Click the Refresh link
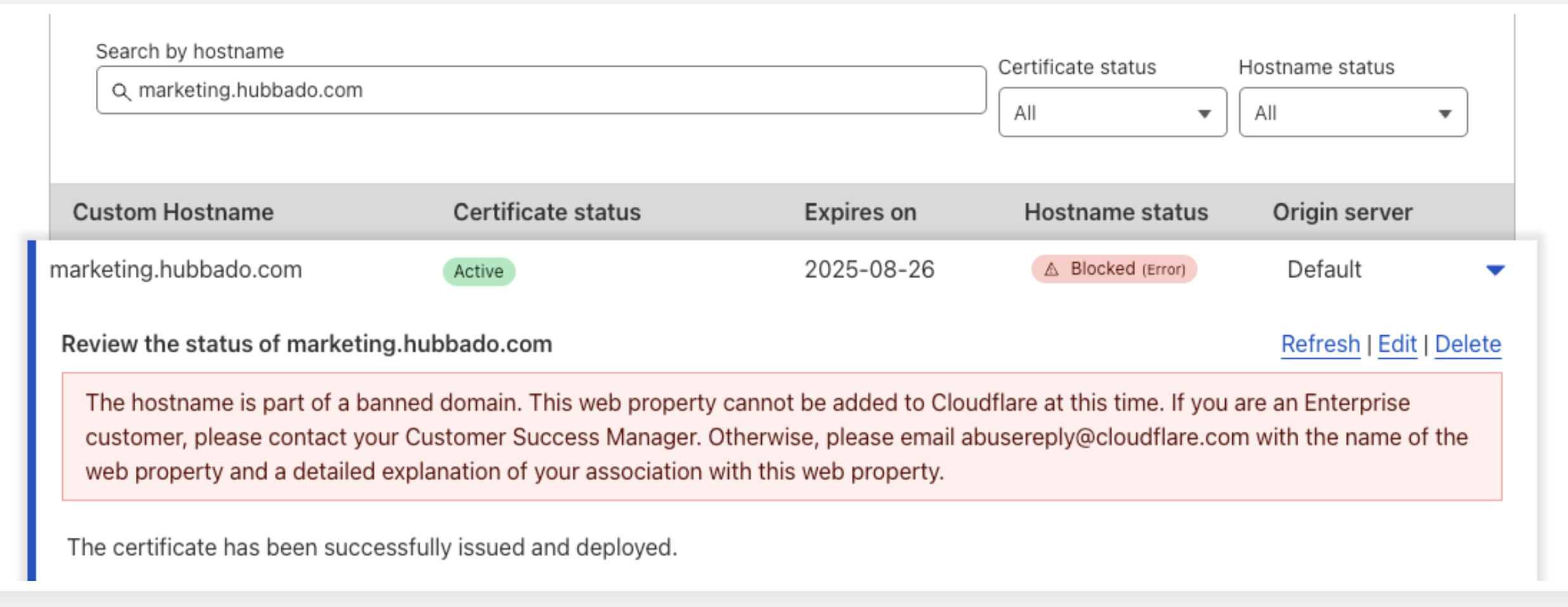 click(x=1320, y=344)
